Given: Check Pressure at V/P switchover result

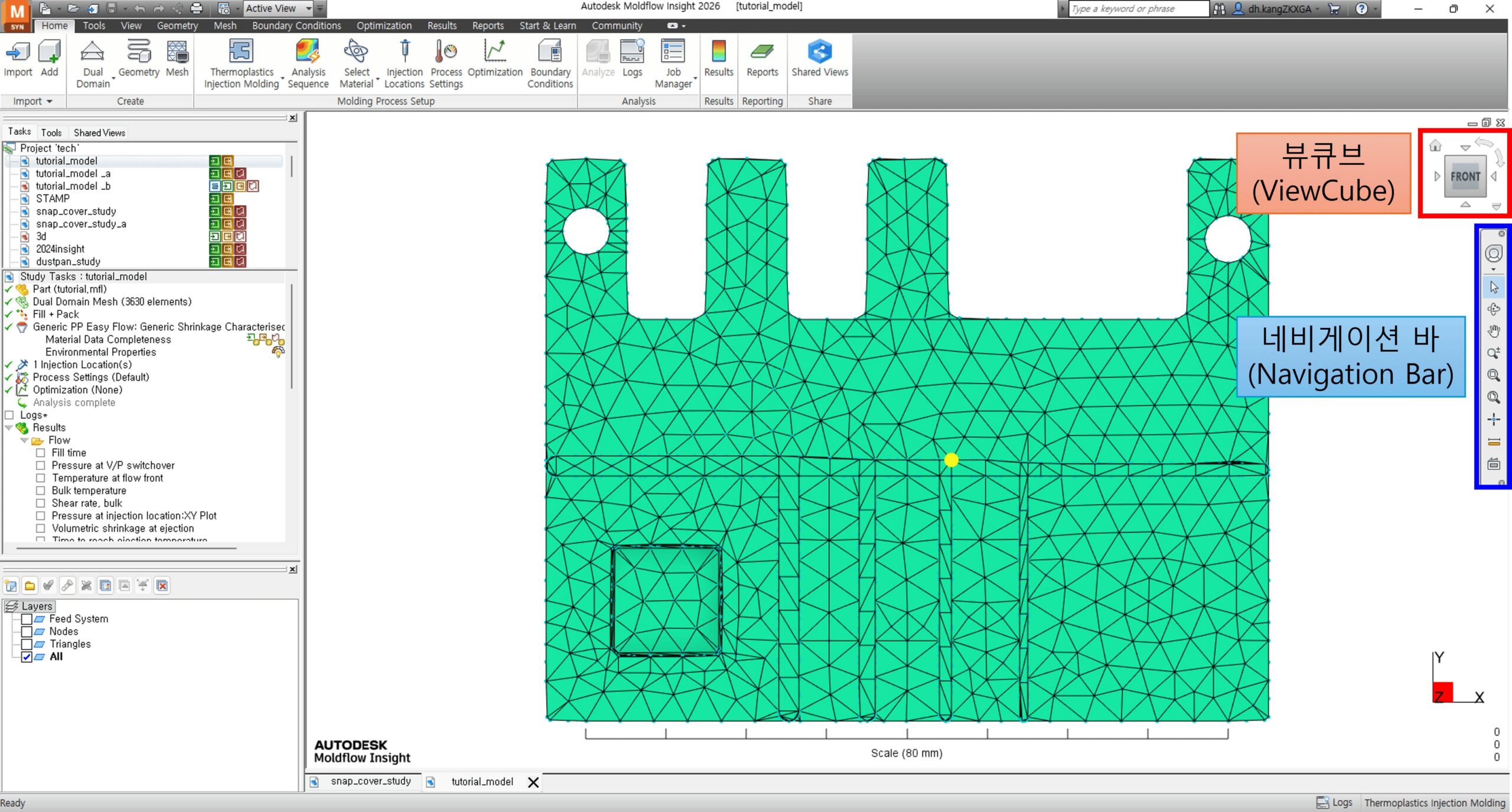Looking at the screenshot, I should pyautogui.click(x=41, y=465).
